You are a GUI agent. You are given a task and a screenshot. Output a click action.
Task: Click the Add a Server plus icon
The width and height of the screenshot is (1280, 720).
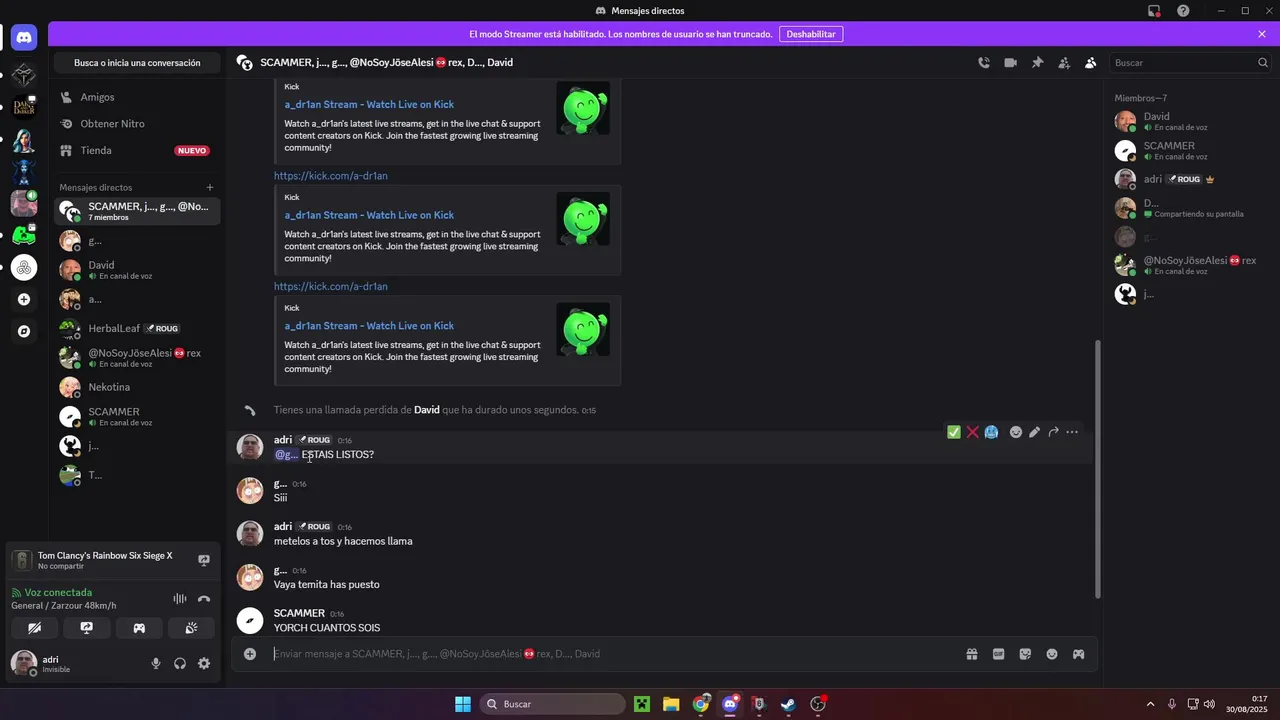[x=24, y=299]
